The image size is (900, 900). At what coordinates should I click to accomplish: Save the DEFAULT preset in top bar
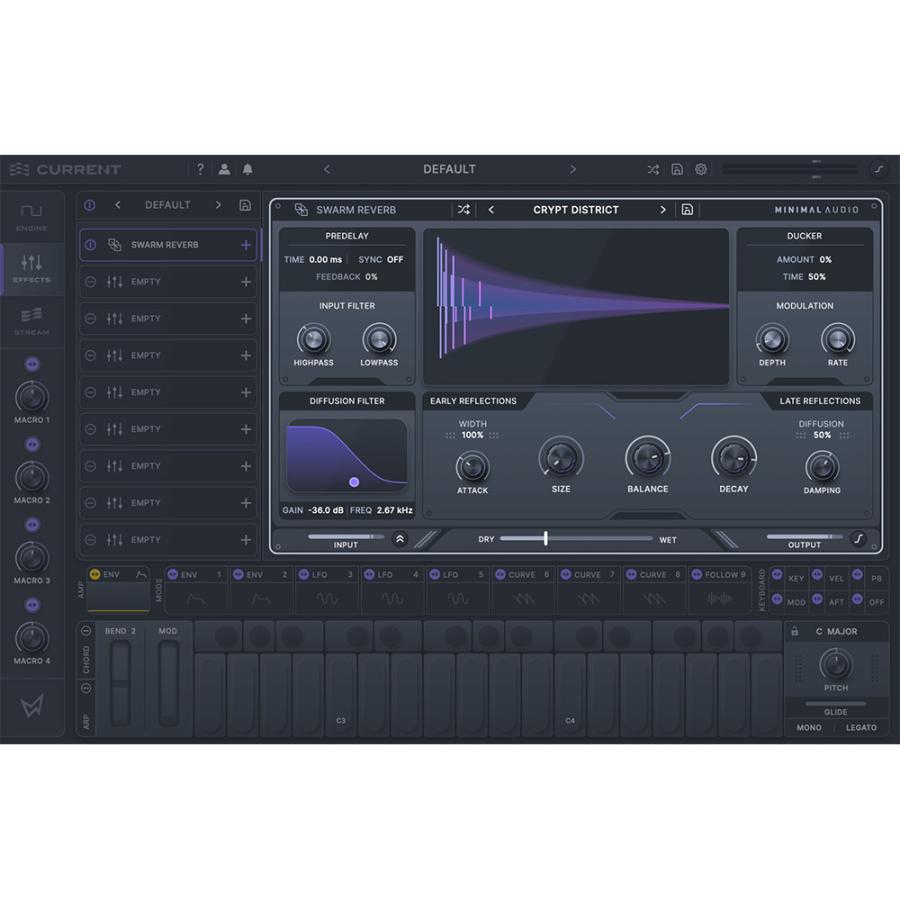(x=677, y=169)
